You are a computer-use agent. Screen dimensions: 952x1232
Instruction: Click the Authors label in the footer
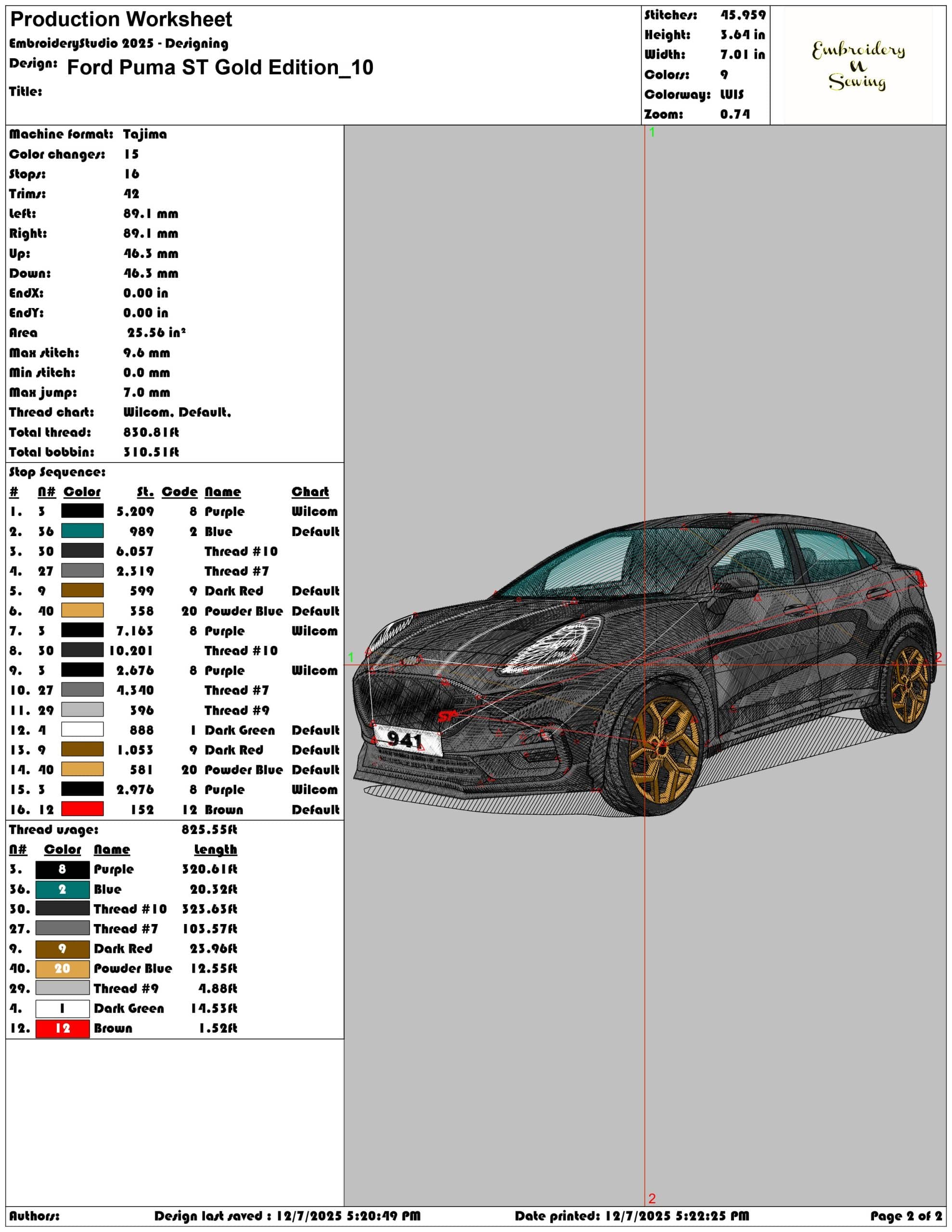click(34, 1216)
